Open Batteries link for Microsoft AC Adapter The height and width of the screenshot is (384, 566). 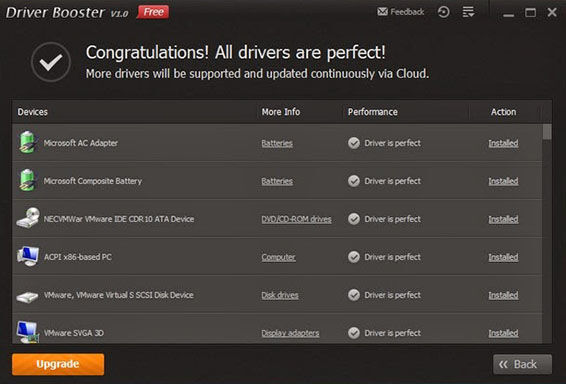pos(277,143)
